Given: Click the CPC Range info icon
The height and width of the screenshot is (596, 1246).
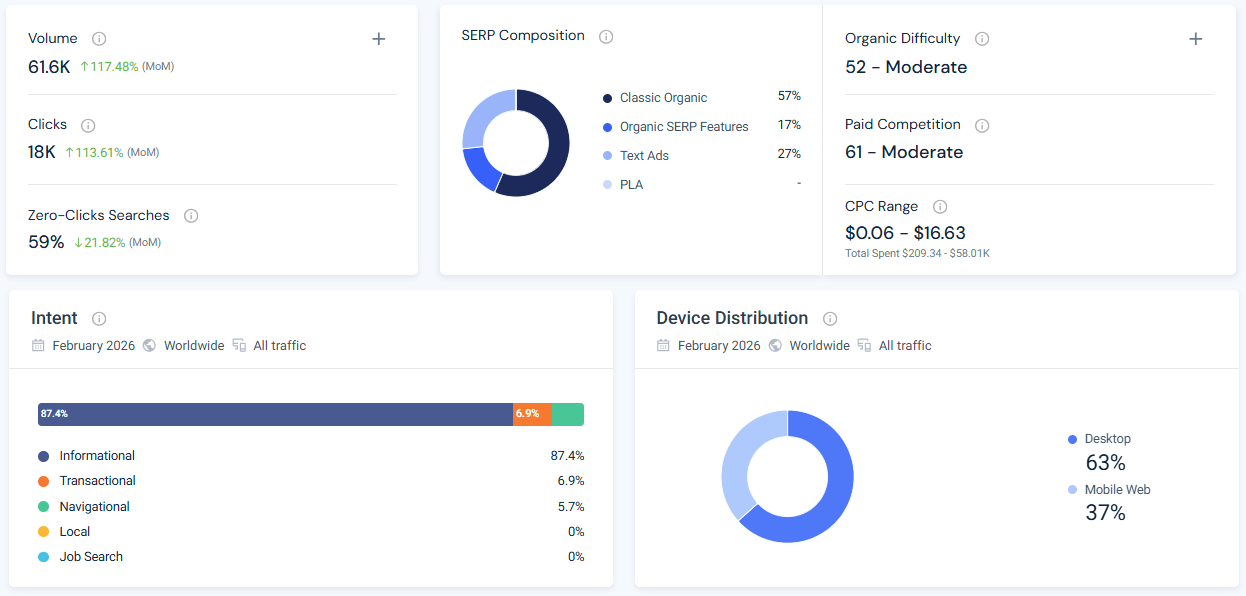Looking at the screenshot, I should click(940, 207).
